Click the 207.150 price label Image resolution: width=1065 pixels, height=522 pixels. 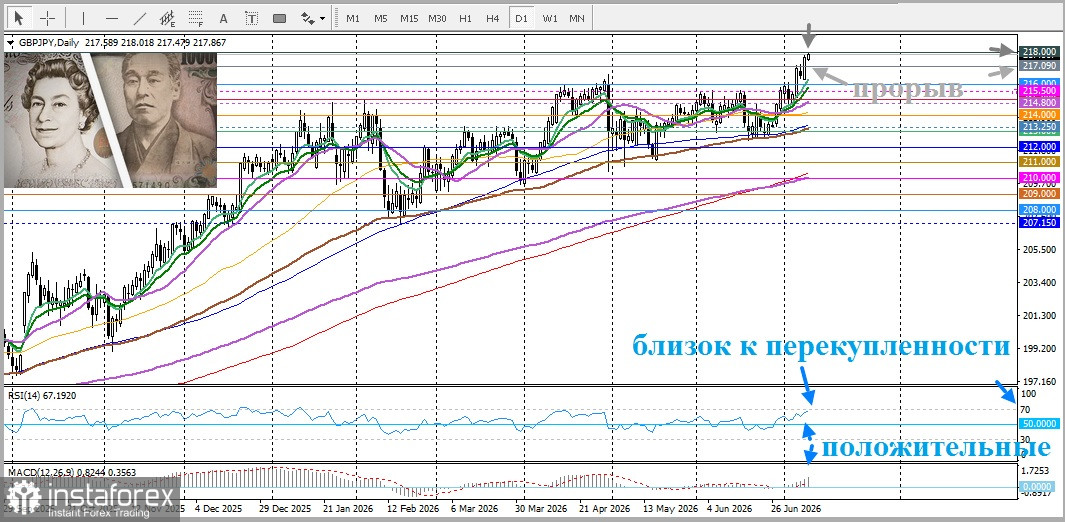click(x=1038, y=223)
